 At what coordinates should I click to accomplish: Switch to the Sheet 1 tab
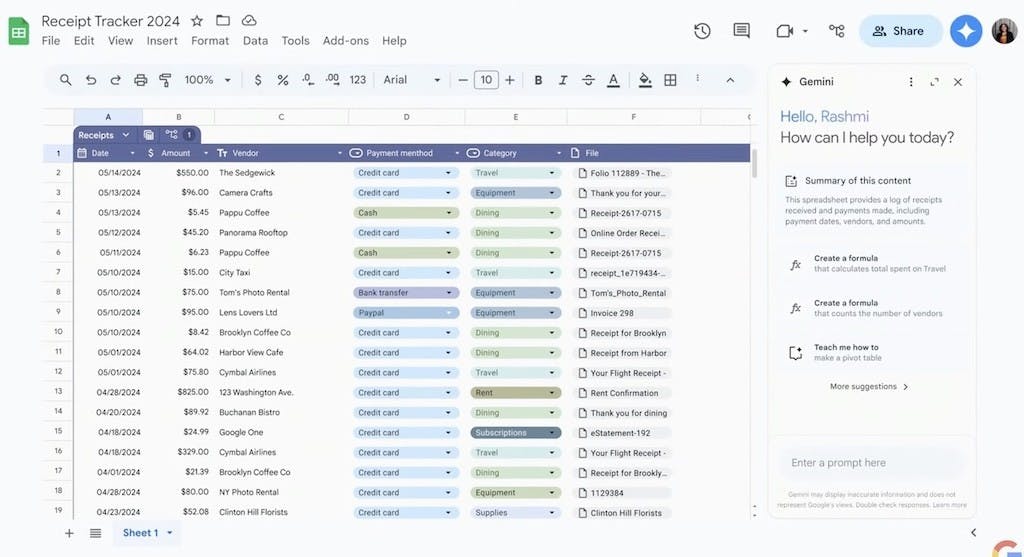[140, 533]
